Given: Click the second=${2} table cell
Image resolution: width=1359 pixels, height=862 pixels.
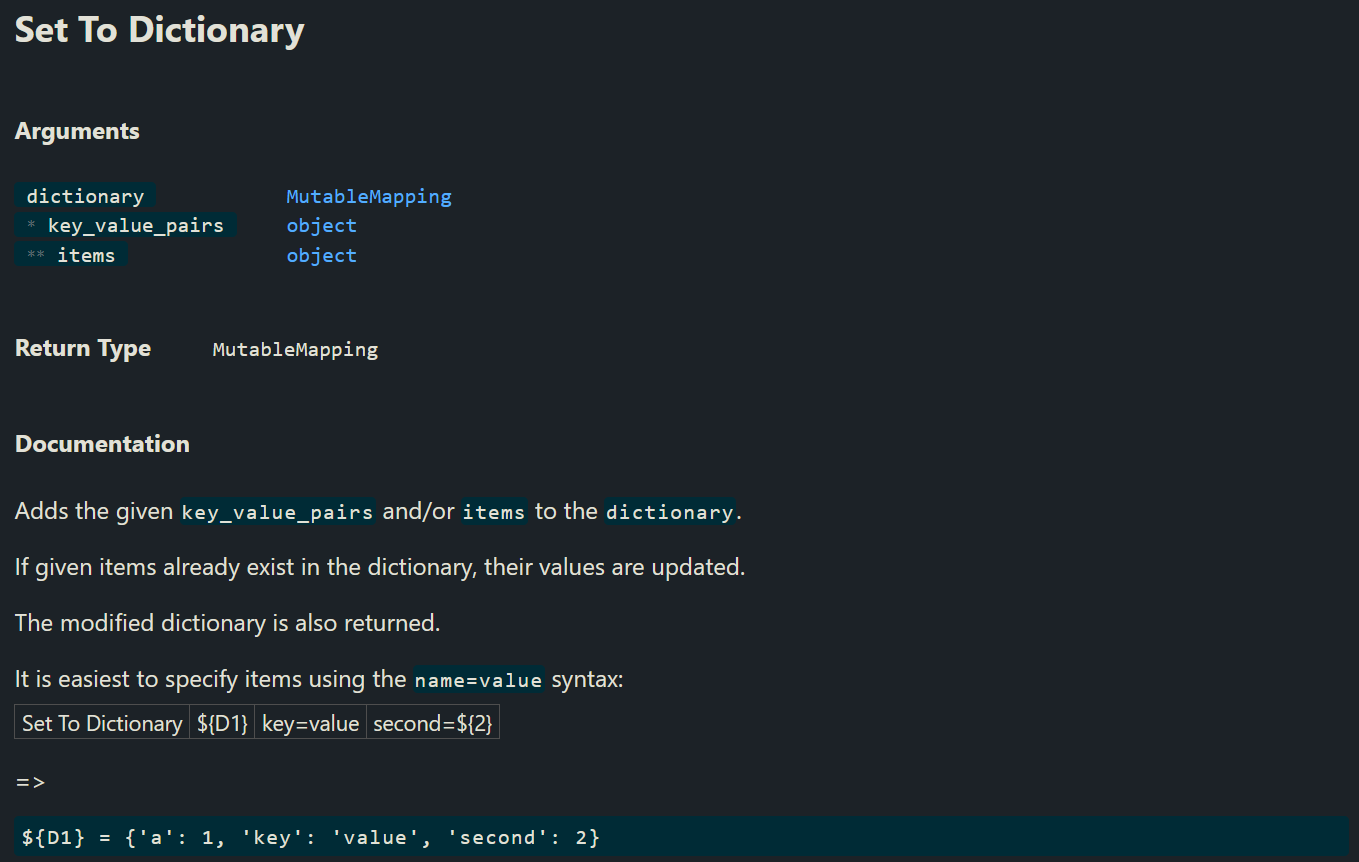Looking at the screenshot, I should point(432,723).
